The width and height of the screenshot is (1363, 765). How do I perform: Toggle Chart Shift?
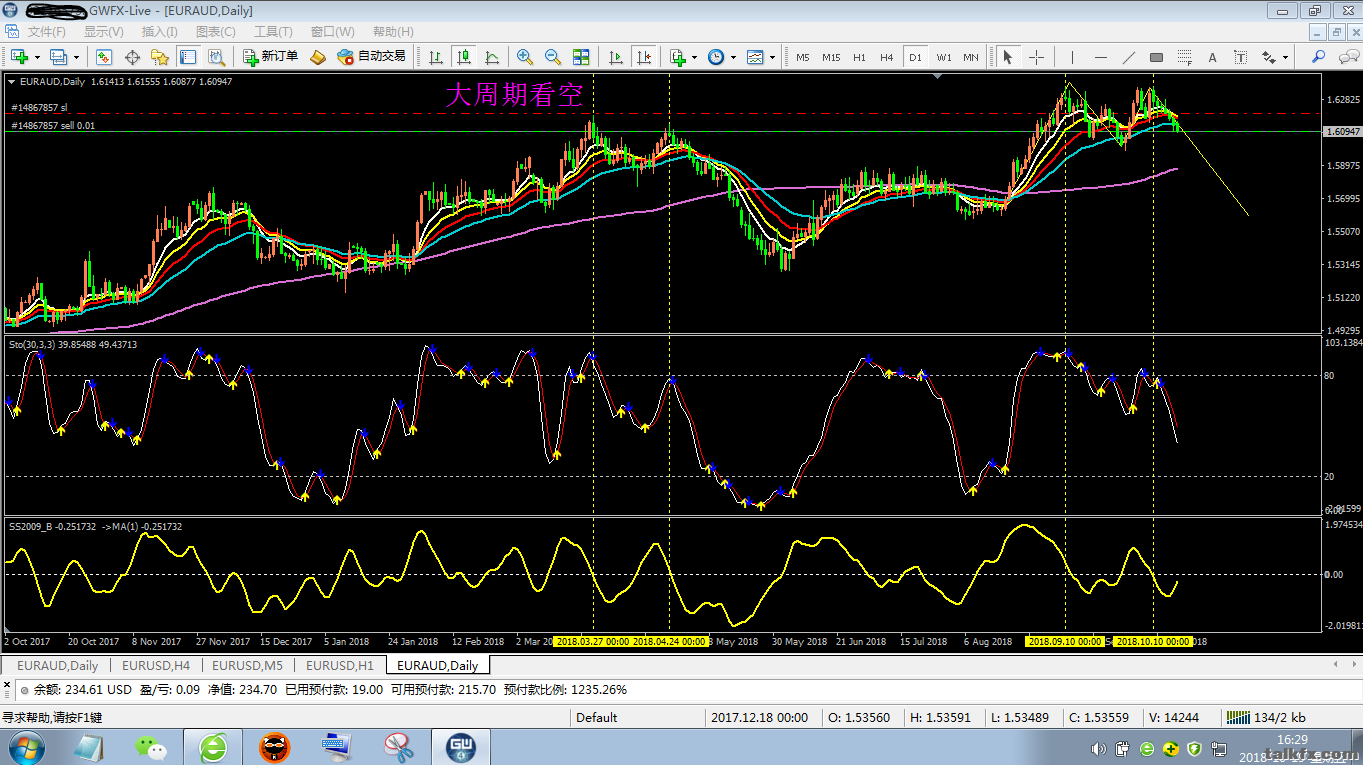click(644, 57)
